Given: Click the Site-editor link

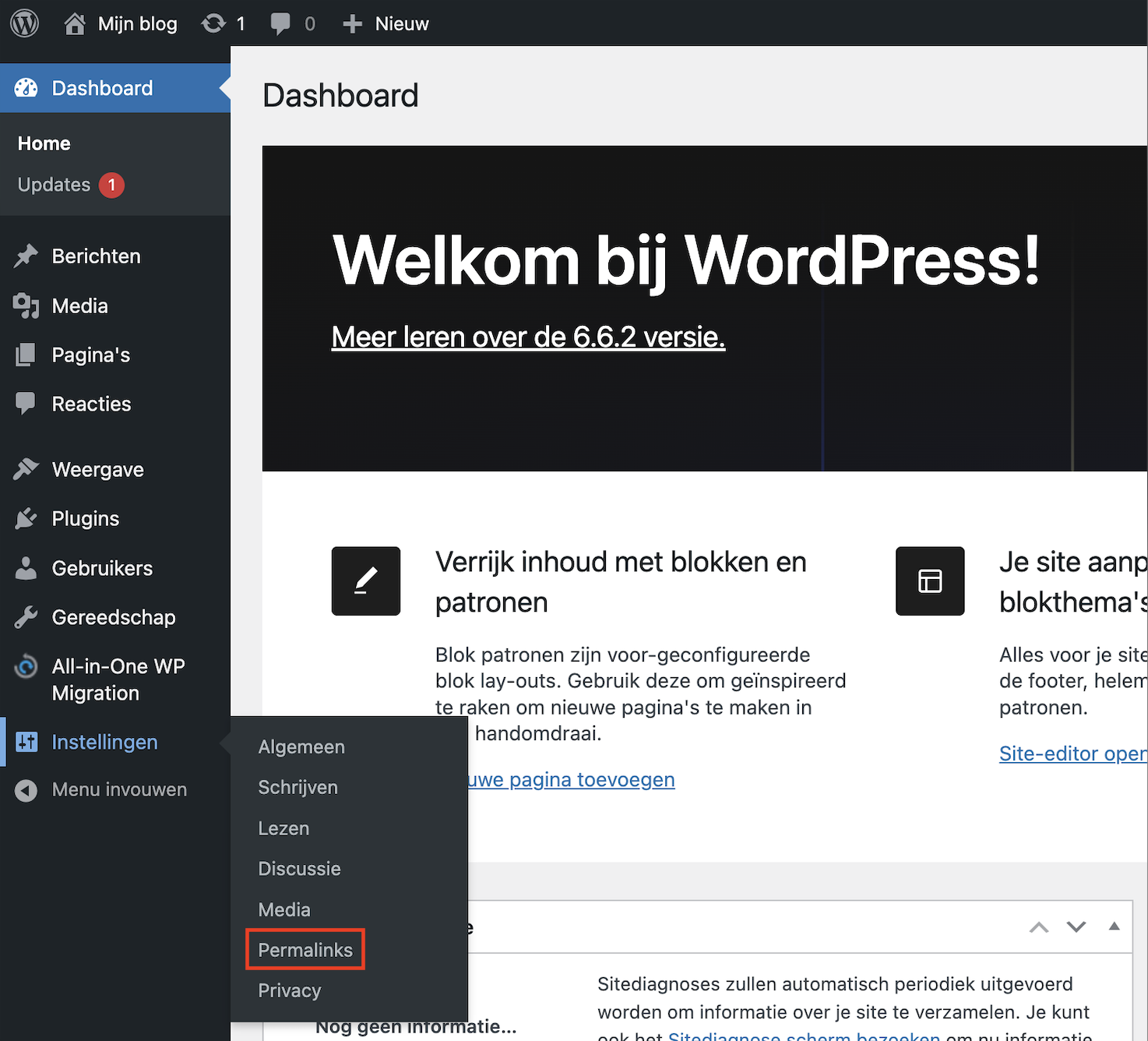Looking at the screenshot, I should (x=1072, y=753).
